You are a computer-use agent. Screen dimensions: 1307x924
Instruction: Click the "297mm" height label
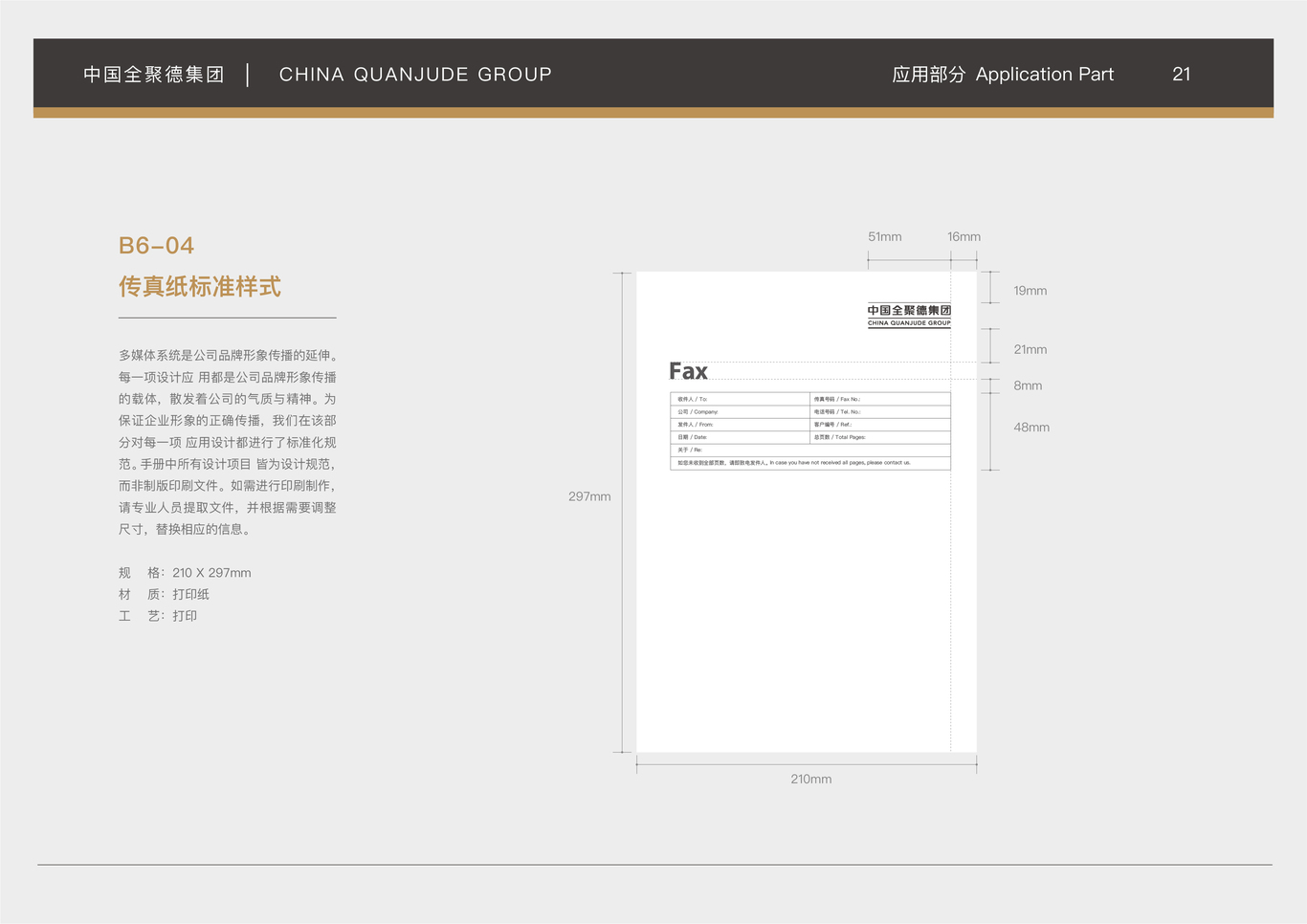589,496
